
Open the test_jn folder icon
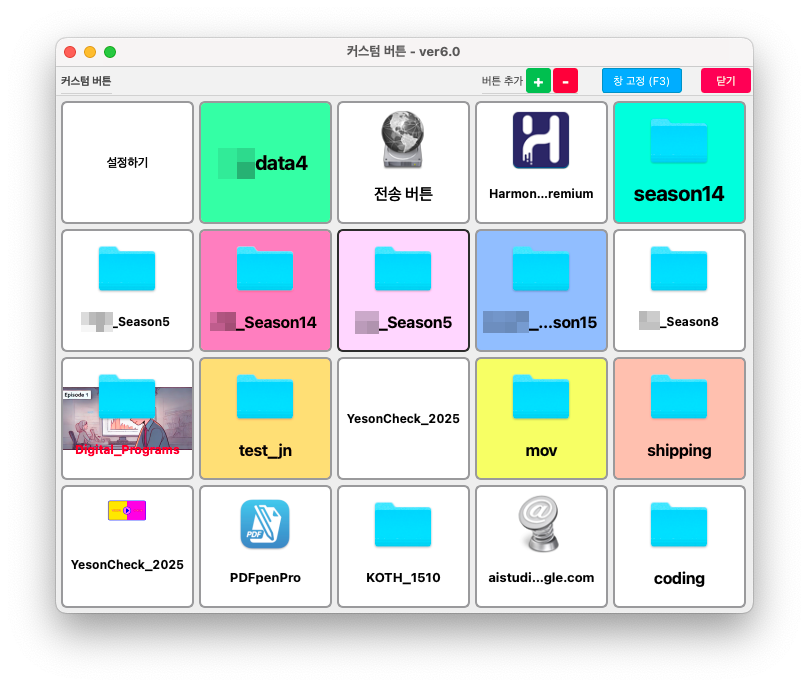265,397
